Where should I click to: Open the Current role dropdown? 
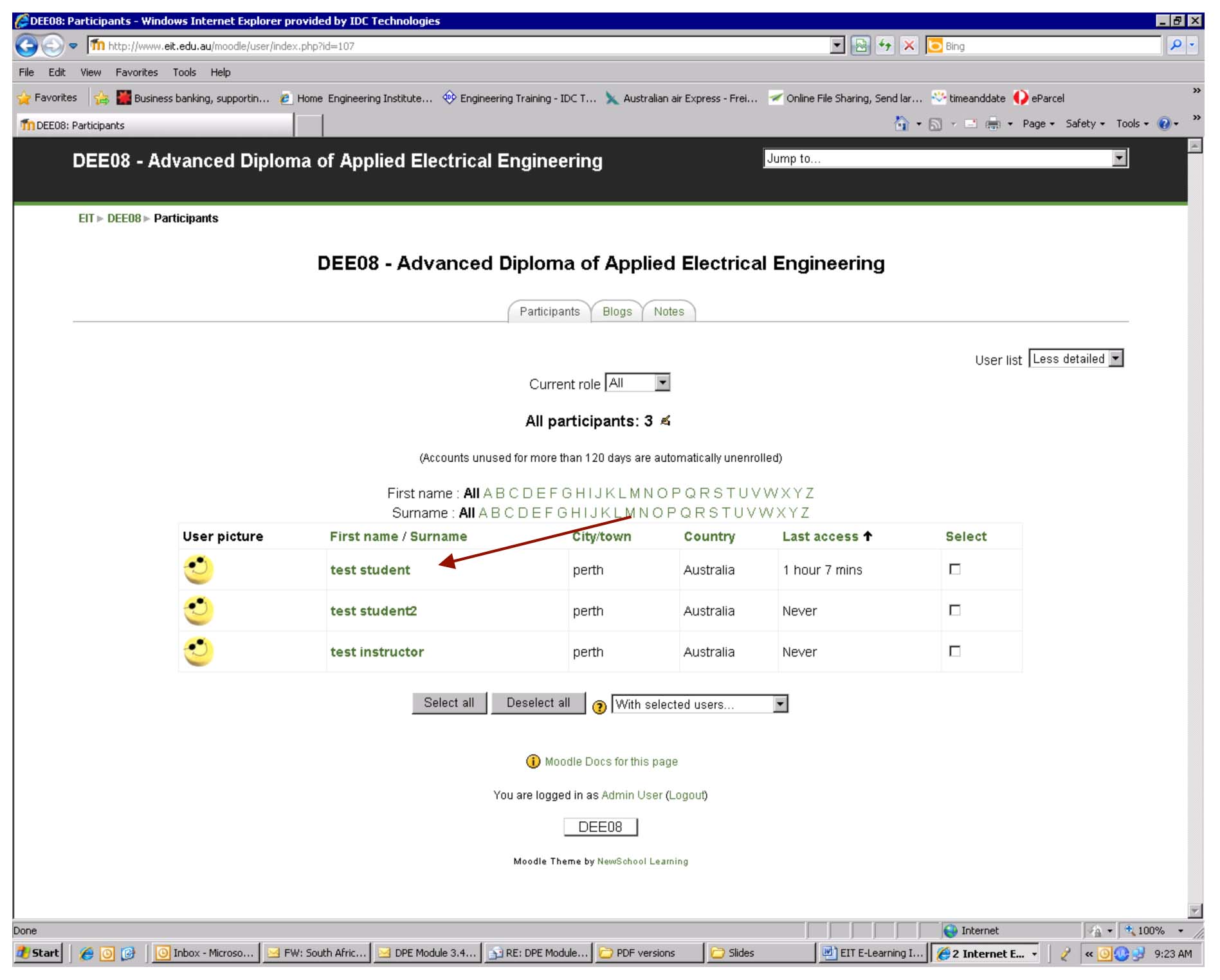tap(638, 383)
